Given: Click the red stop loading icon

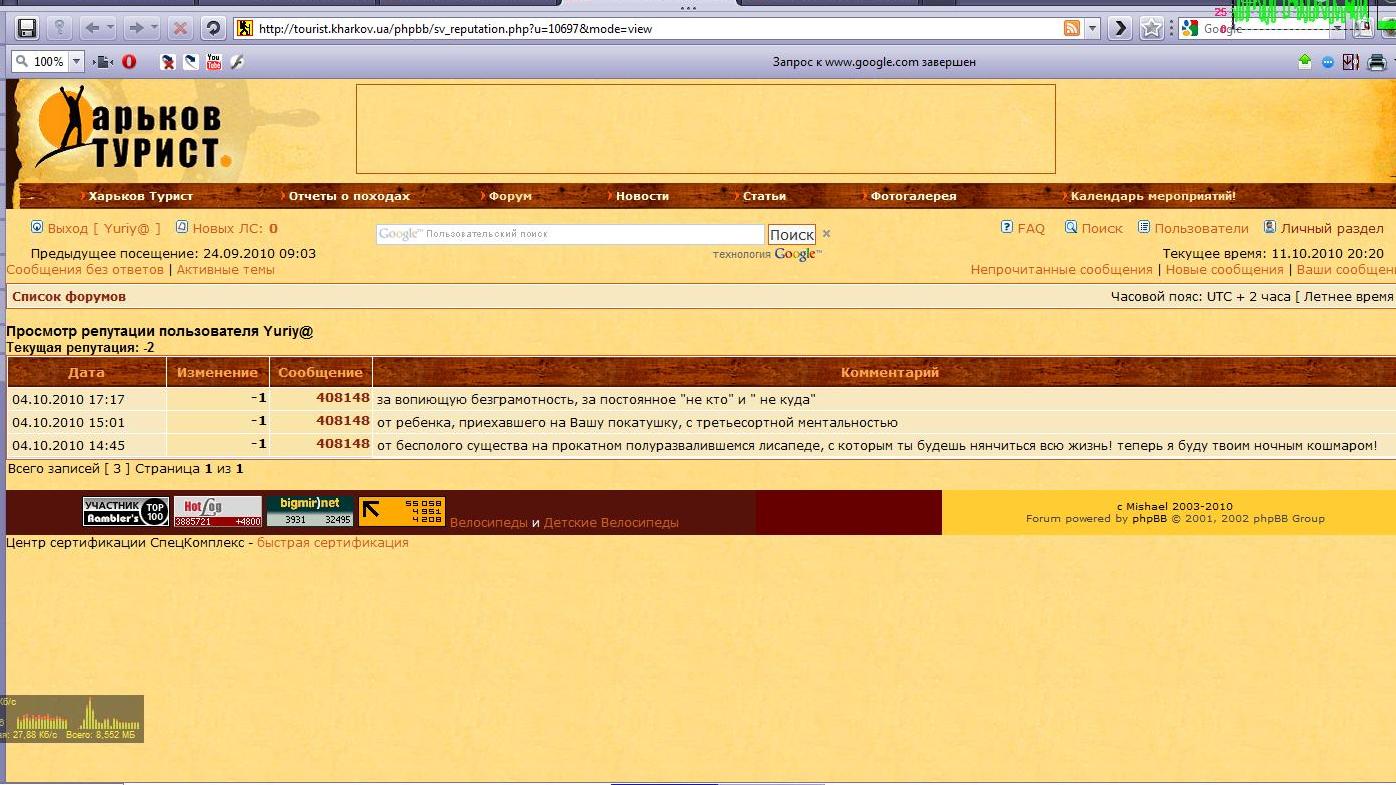Looking at the screenshot, I should [x=180, y=28].
